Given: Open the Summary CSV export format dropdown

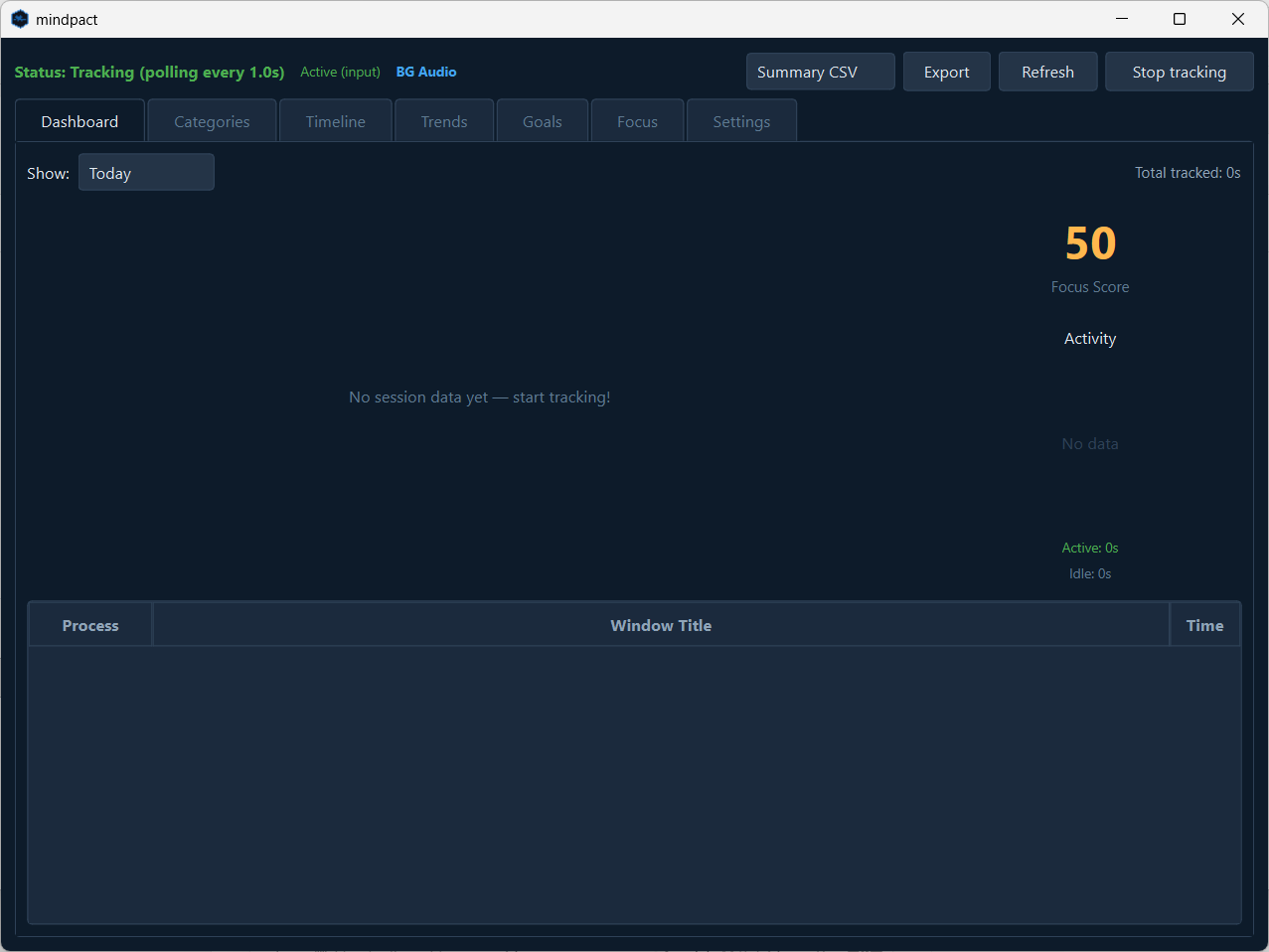Looking at the screenshot, I should click(x=820, y=72).
